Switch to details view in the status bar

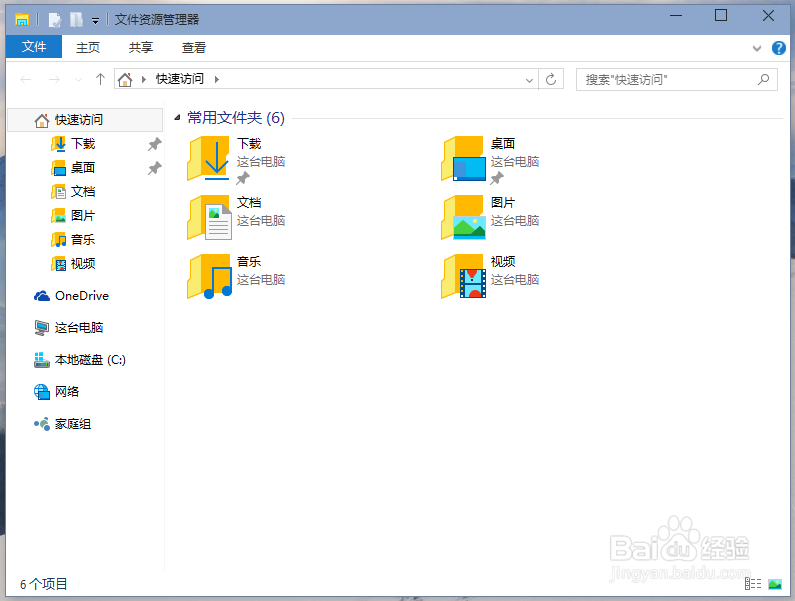(753, 584)
